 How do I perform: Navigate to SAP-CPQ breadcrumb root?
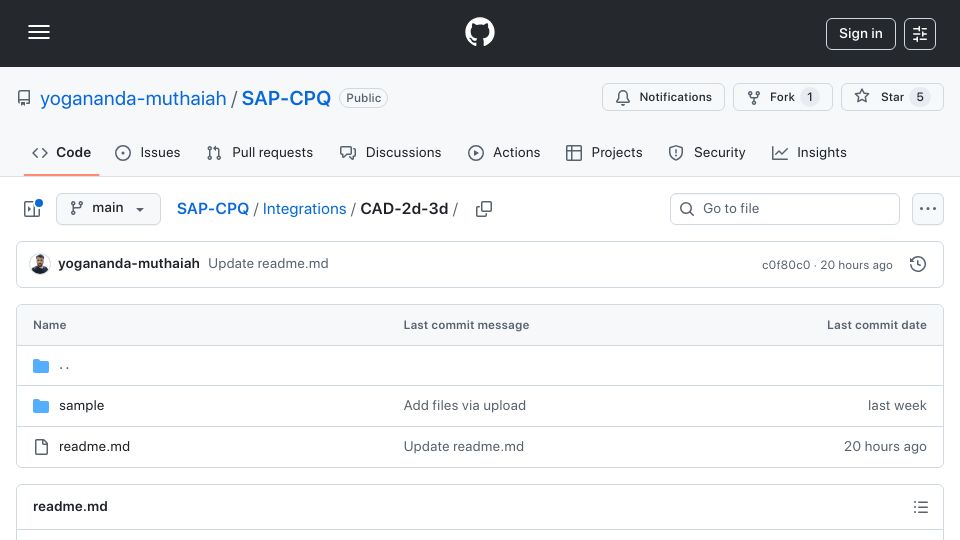(x=212, y=209)
